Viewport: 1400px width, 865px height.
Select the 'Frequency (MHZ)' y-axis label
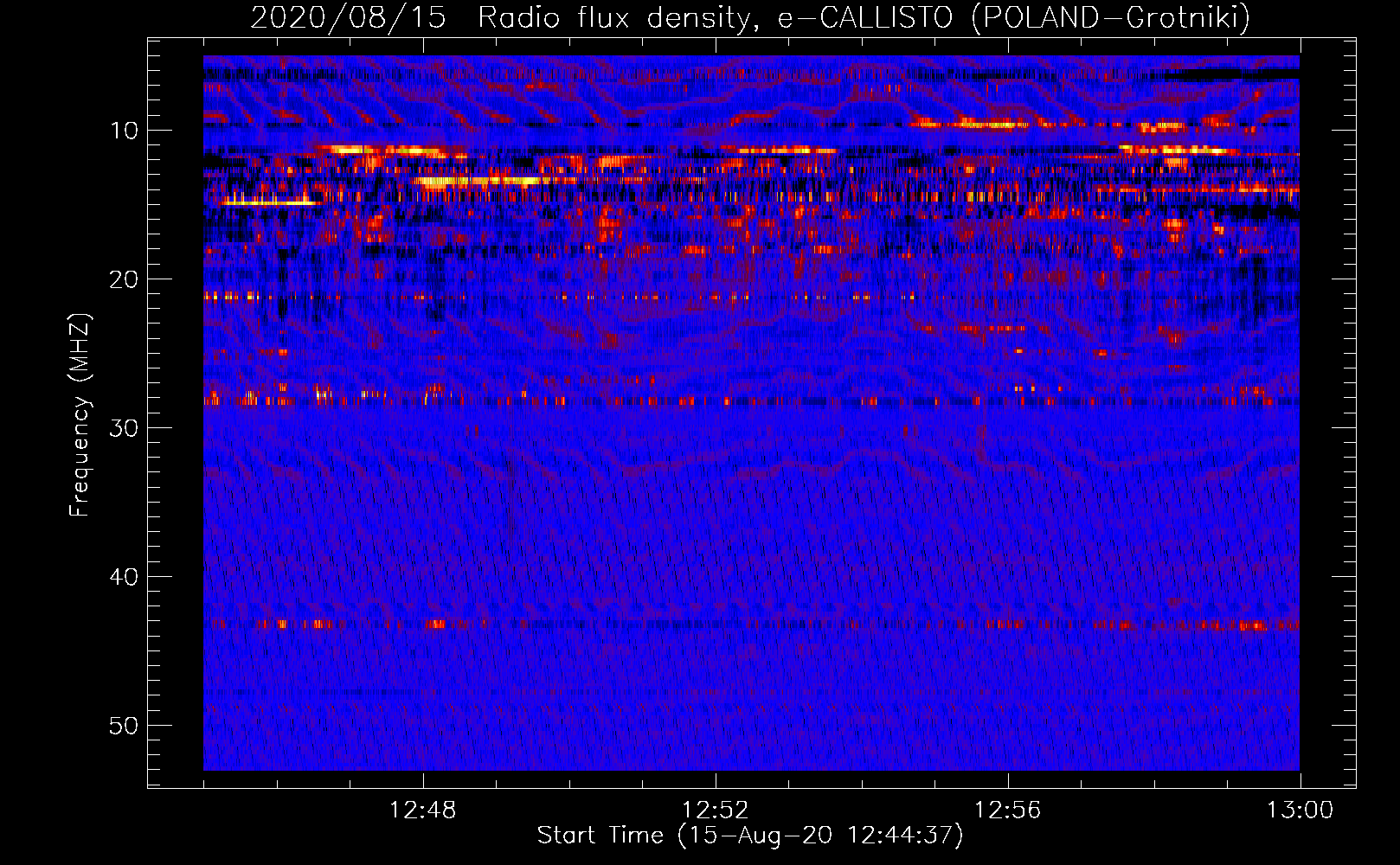tap(80, 415)
